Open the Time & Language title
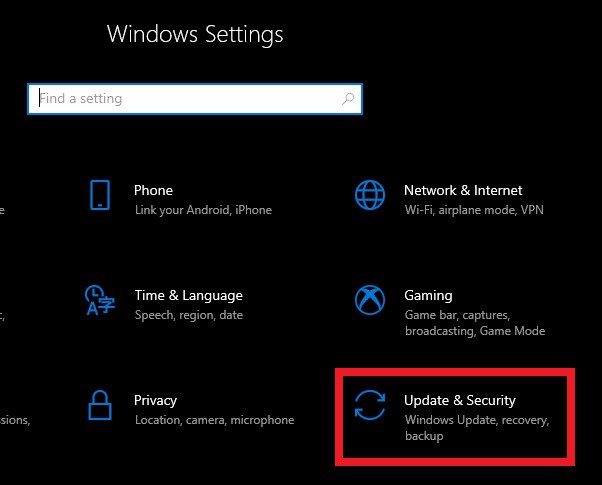Viewport: 602px width, 485px height. click(188, 295)
